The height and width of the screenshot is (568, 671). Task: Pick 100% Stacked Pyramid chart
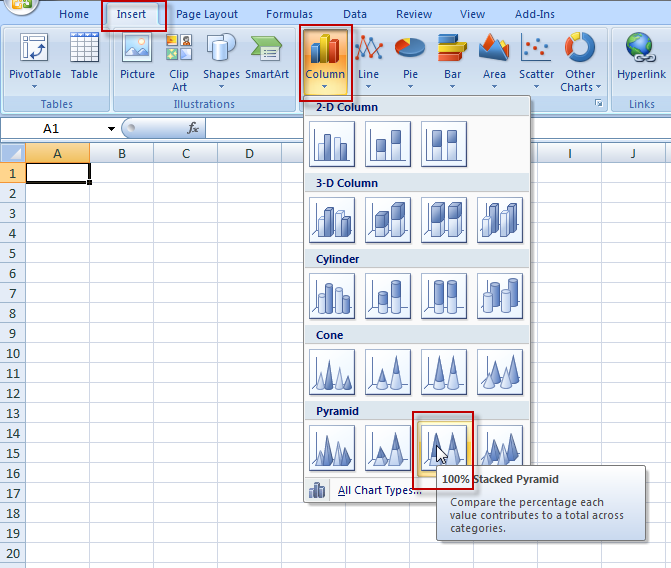(444, 448)
